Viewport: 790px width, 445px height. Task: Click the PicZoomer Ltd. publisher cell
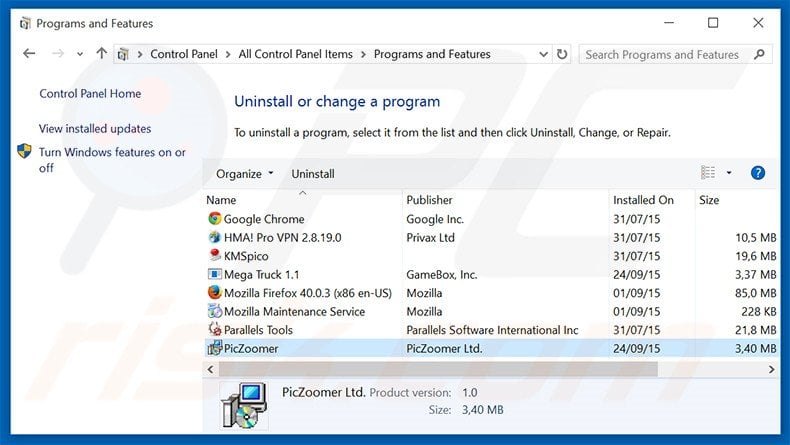pyautogui.click(x=444, y=348)
